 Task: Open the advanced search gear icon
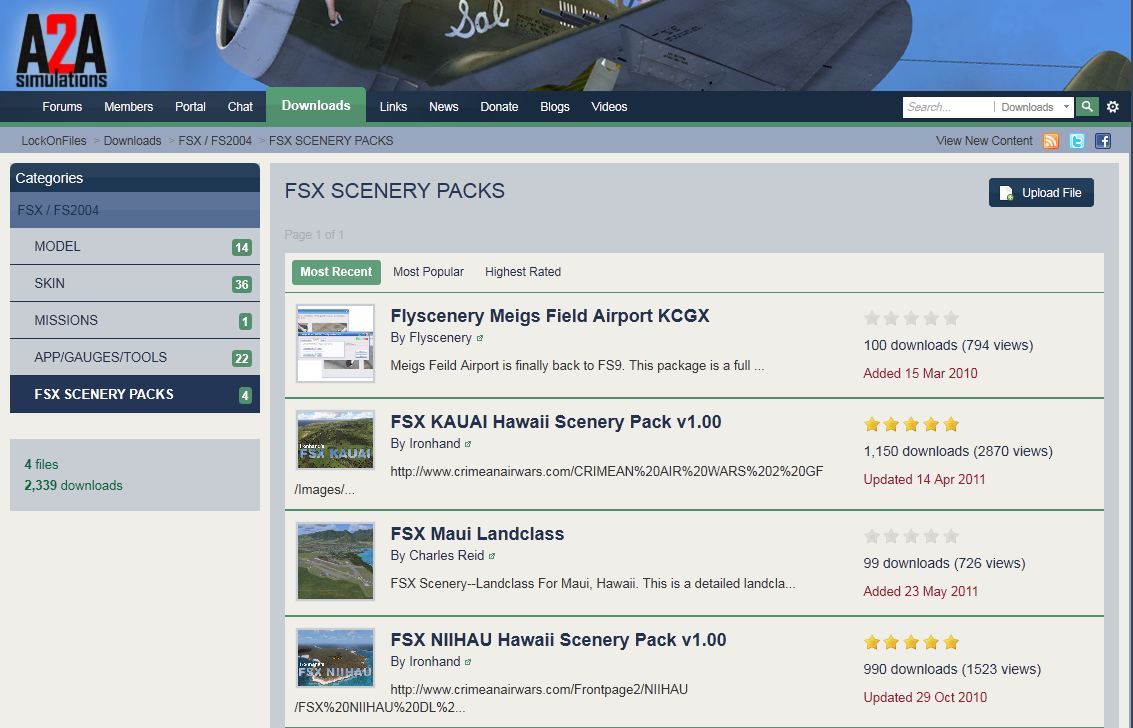pos(1113,107)
